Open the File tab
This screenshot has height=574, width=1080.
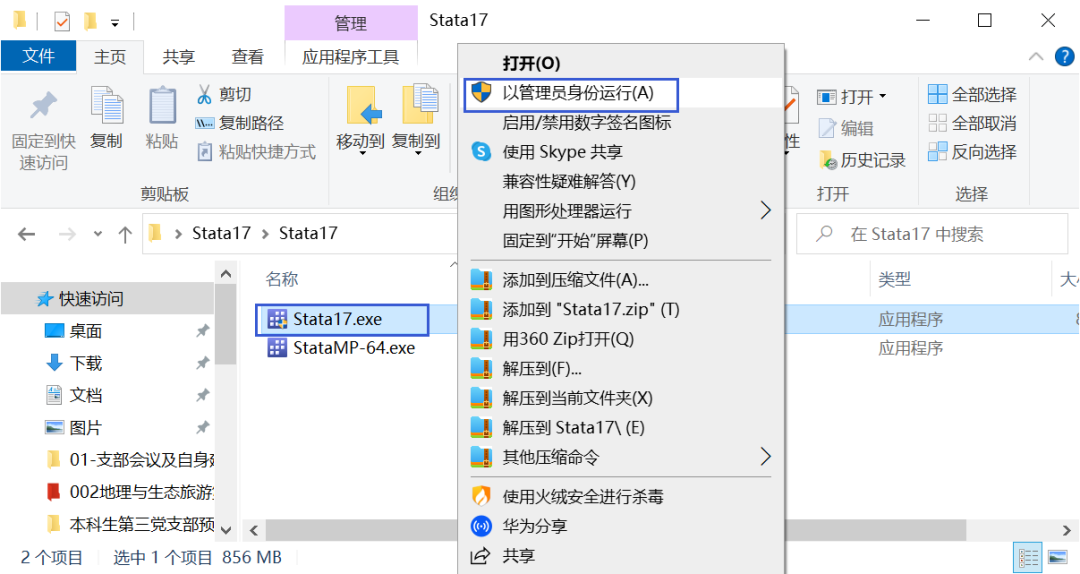click(x=39, y=57)
